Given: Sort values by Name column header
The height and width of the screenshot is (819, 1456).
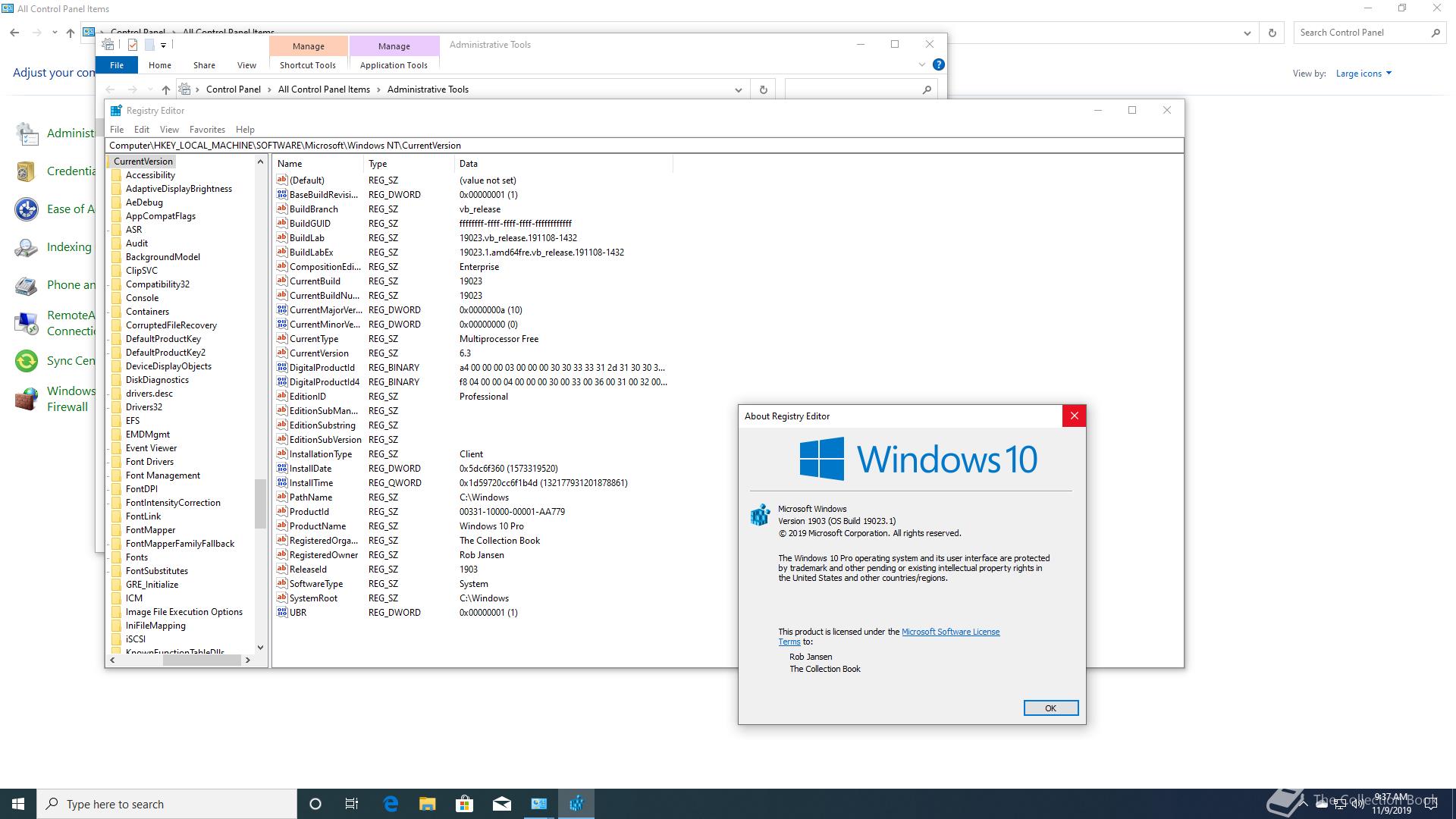Looking at the screenshot, I should tap(318, 164).
